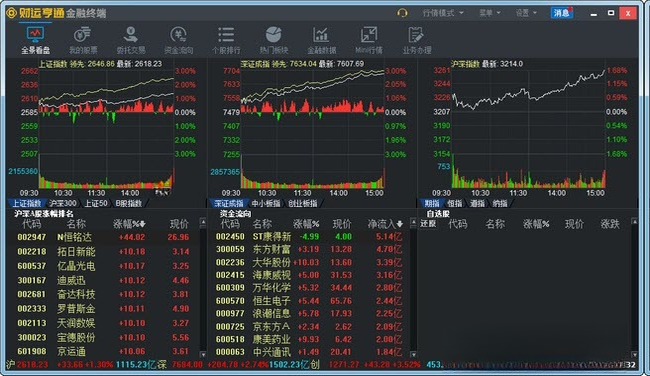Select capital flow row ST康得新
Image resolution: width=650 pixels, height=376 pixels.
point(310,237)
